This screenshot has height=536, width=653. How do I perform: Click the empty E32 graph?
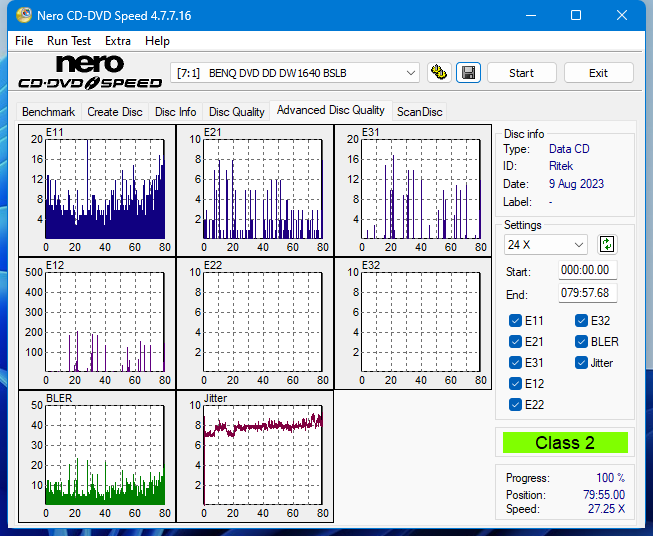413,324
